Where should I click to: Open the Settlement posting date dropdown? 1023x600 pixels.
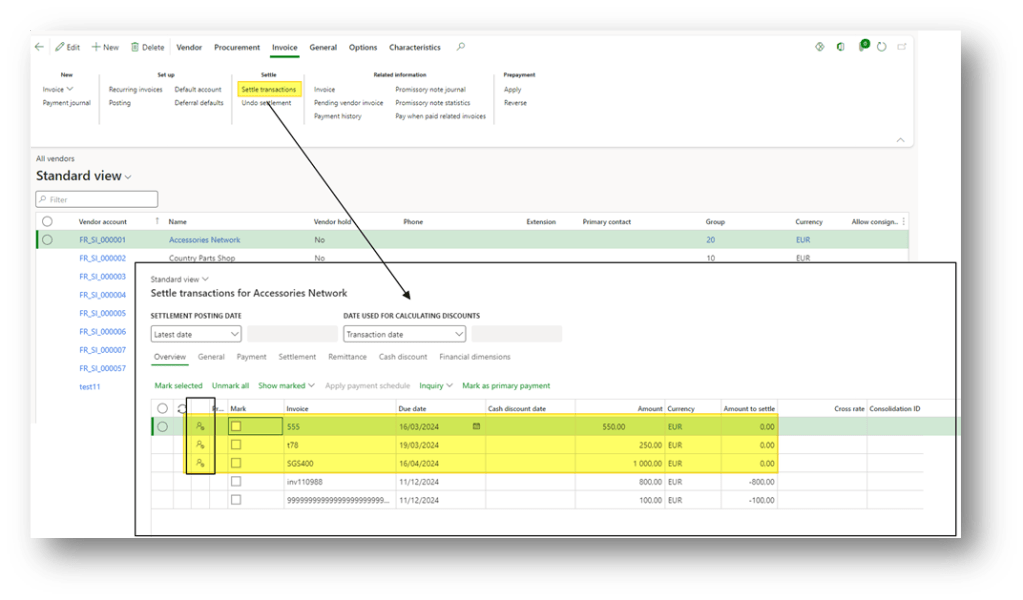[x=196, y=334]
